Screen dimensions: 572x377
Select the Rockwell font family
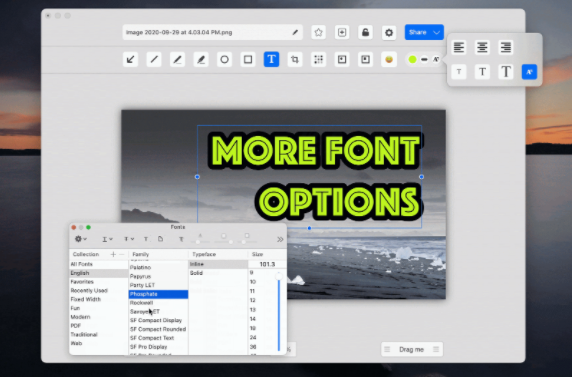tap(142, 303)
